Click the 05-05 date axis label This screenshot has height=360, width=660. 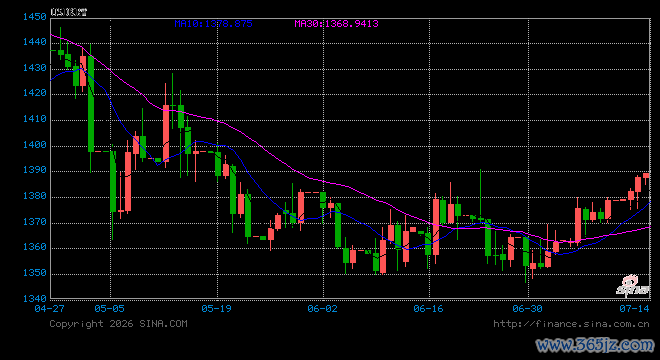point(109,309)
